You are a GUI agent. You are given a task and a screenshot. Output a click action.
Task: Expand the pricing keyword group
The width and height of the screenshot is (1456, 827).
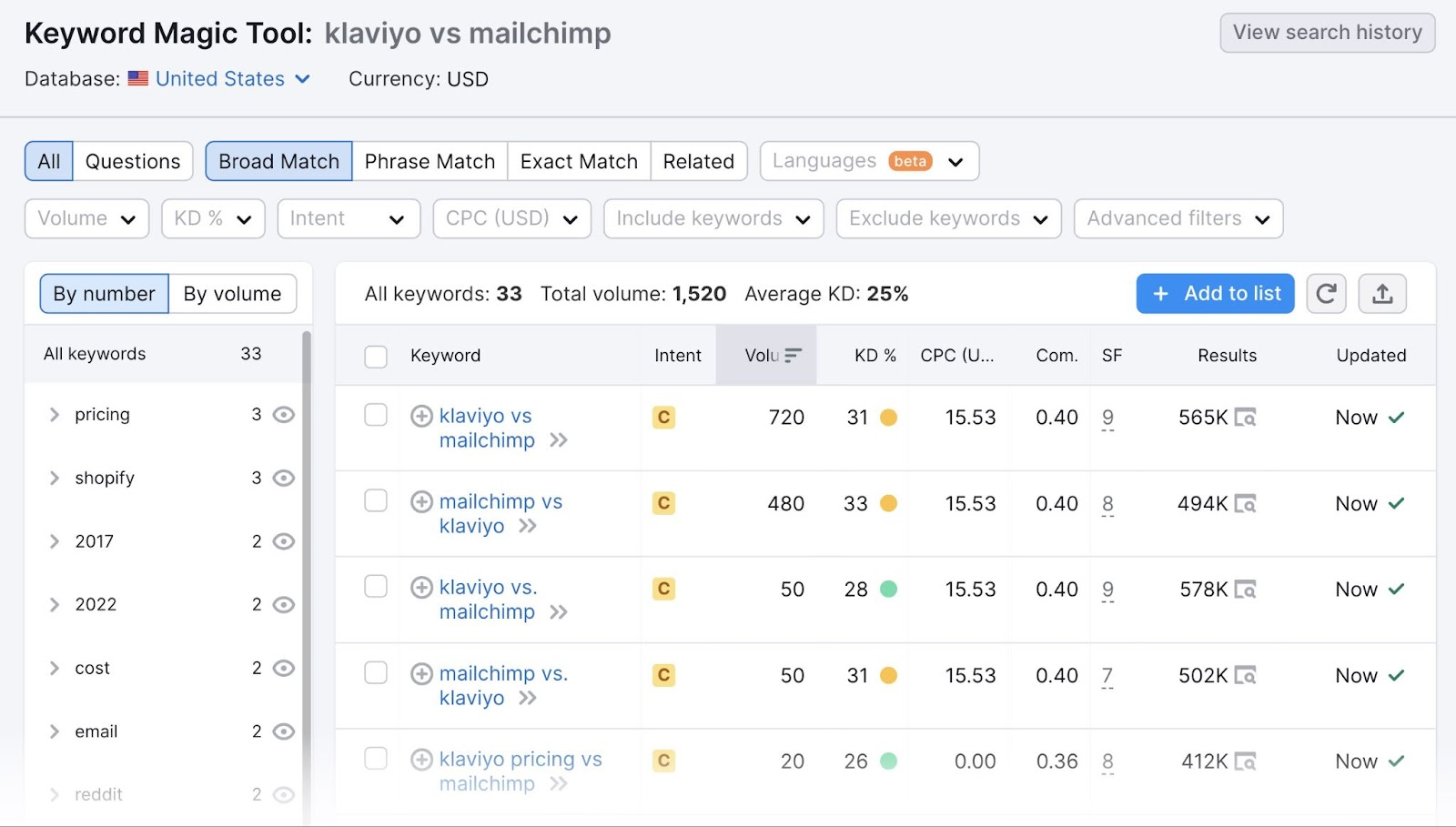55,415
